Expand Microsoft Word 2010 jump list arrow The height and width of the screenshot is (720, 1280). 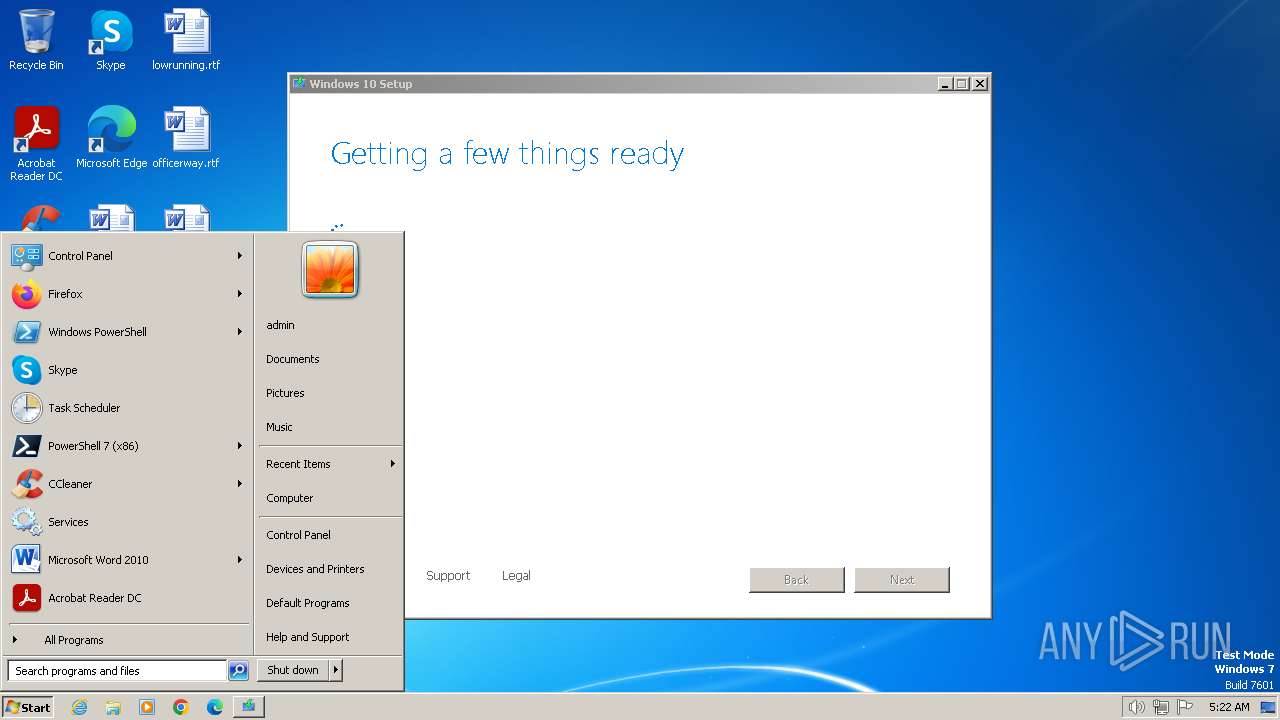coord(240,560)
